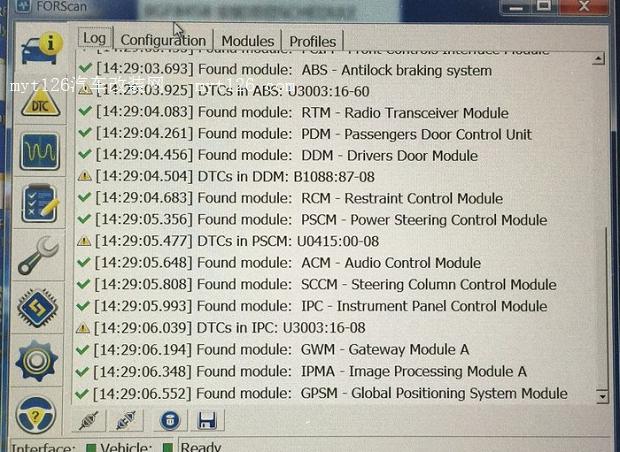620x452 pixels.
Task: Click the Interface status indicator in status bar
Action: click(91, 447)
